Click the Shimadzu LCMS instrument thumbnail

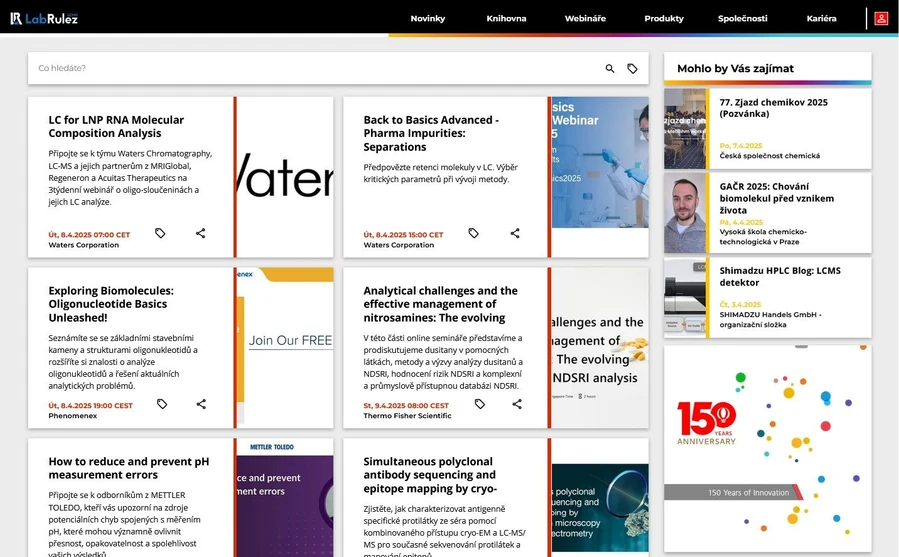[x=685, y=297]
